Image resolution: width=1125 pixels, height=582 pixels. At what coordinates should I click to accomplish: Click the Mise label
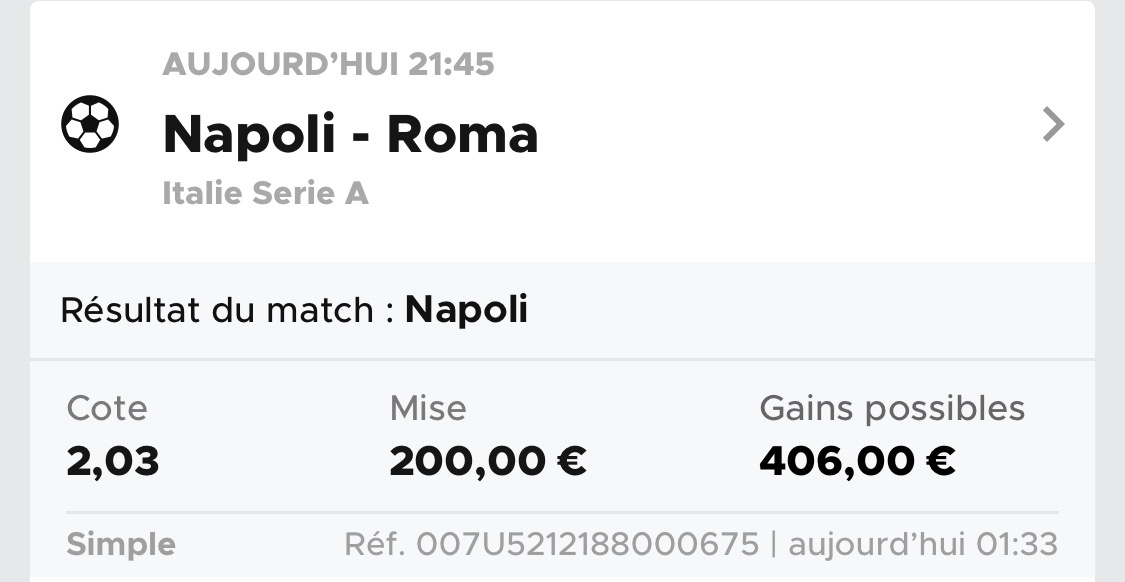click(427, 408)
